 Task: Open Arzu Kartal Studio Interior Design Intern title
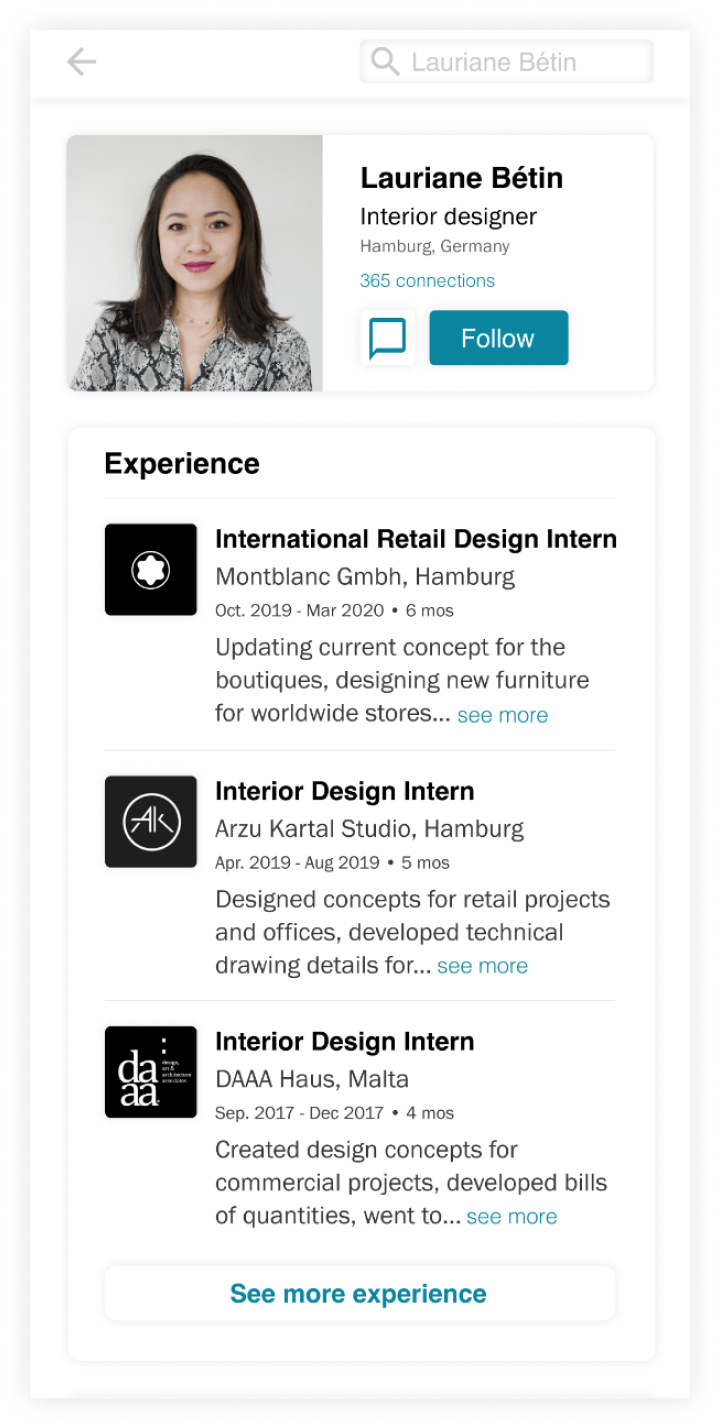344,791
